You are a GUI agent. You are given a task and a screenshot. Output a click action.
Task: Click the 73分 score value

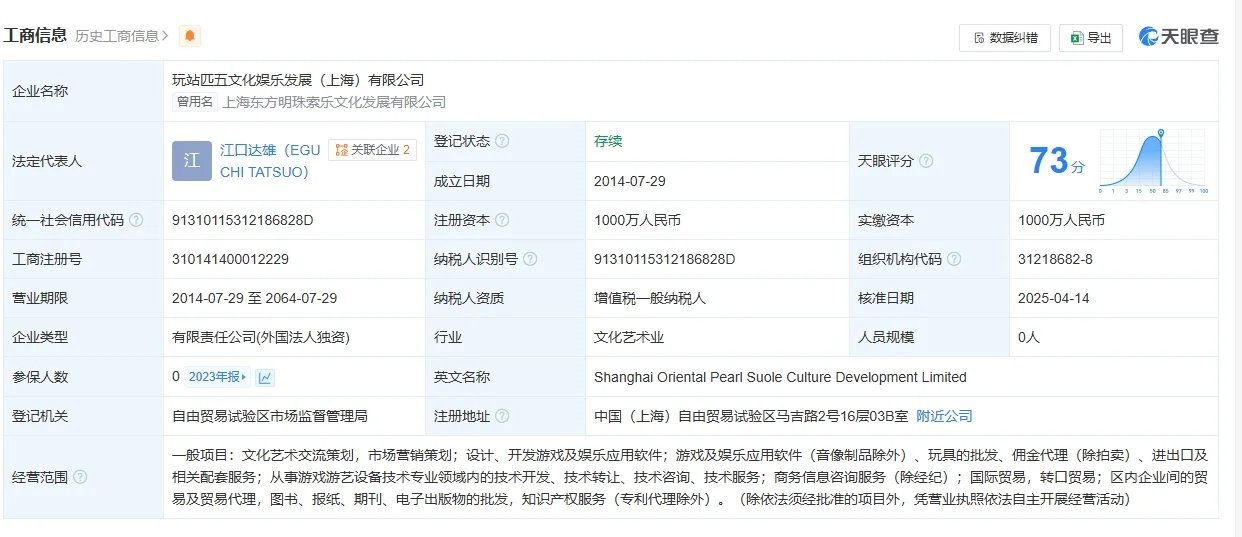point(1057,161)
